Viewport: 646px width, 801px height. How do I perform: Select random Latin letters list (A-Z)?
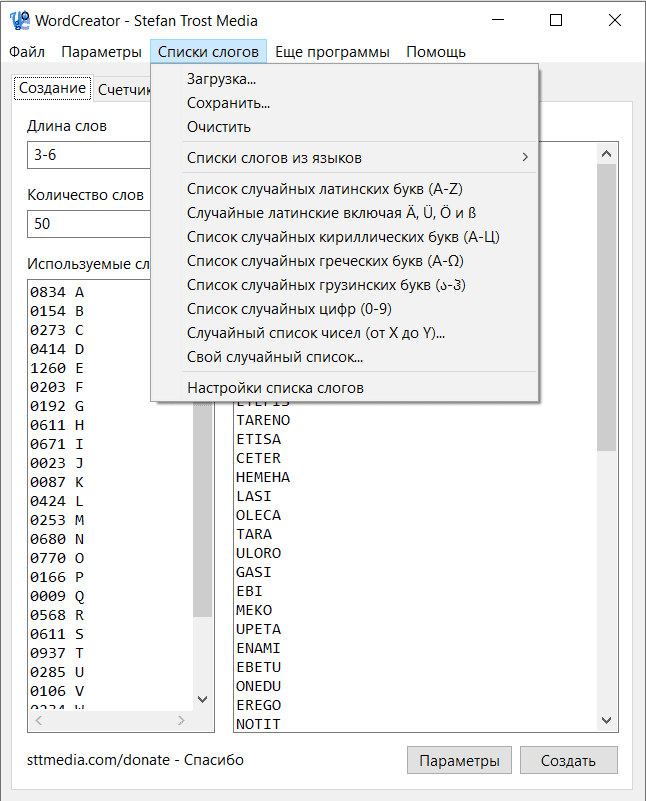point(344,189)
